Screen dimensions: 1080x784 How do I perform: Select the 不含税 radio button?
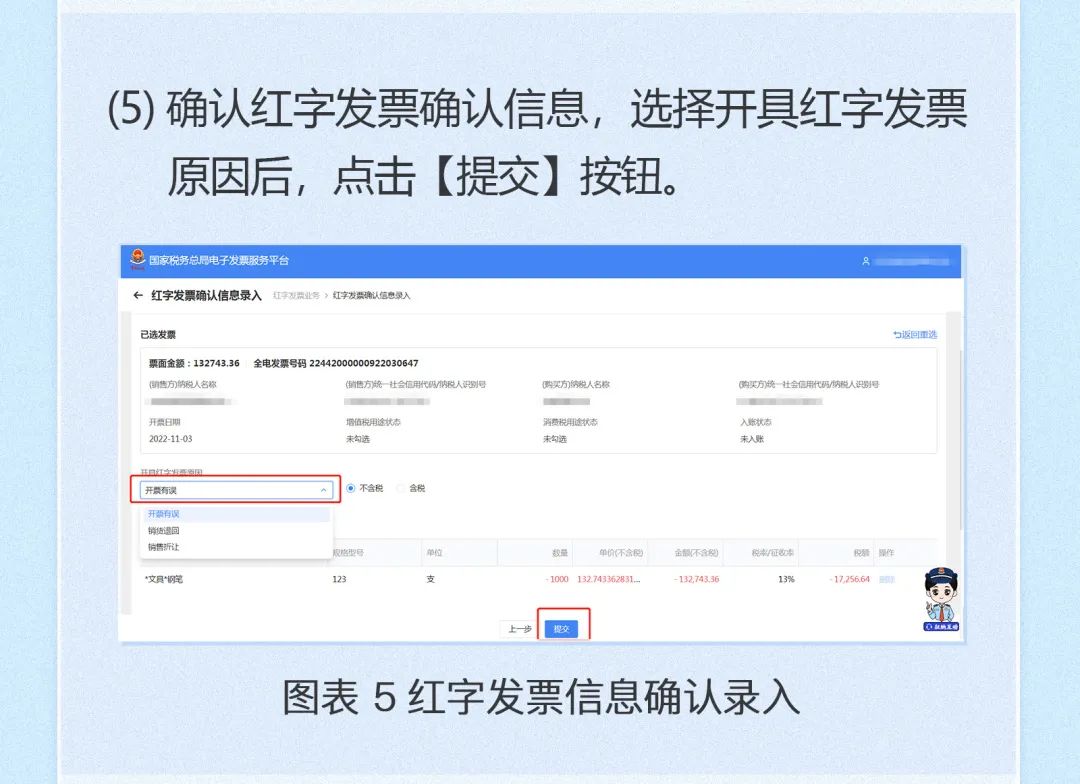351,488
